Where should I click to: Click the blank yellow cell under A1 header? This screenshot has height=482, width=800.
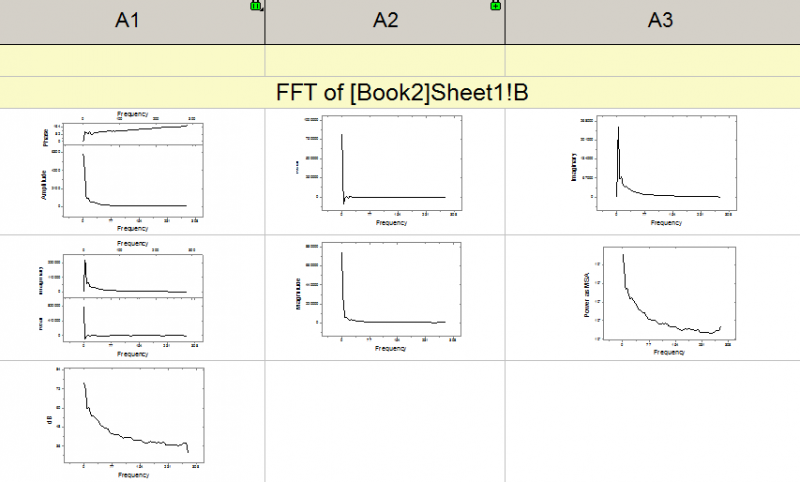coord(132,60)
